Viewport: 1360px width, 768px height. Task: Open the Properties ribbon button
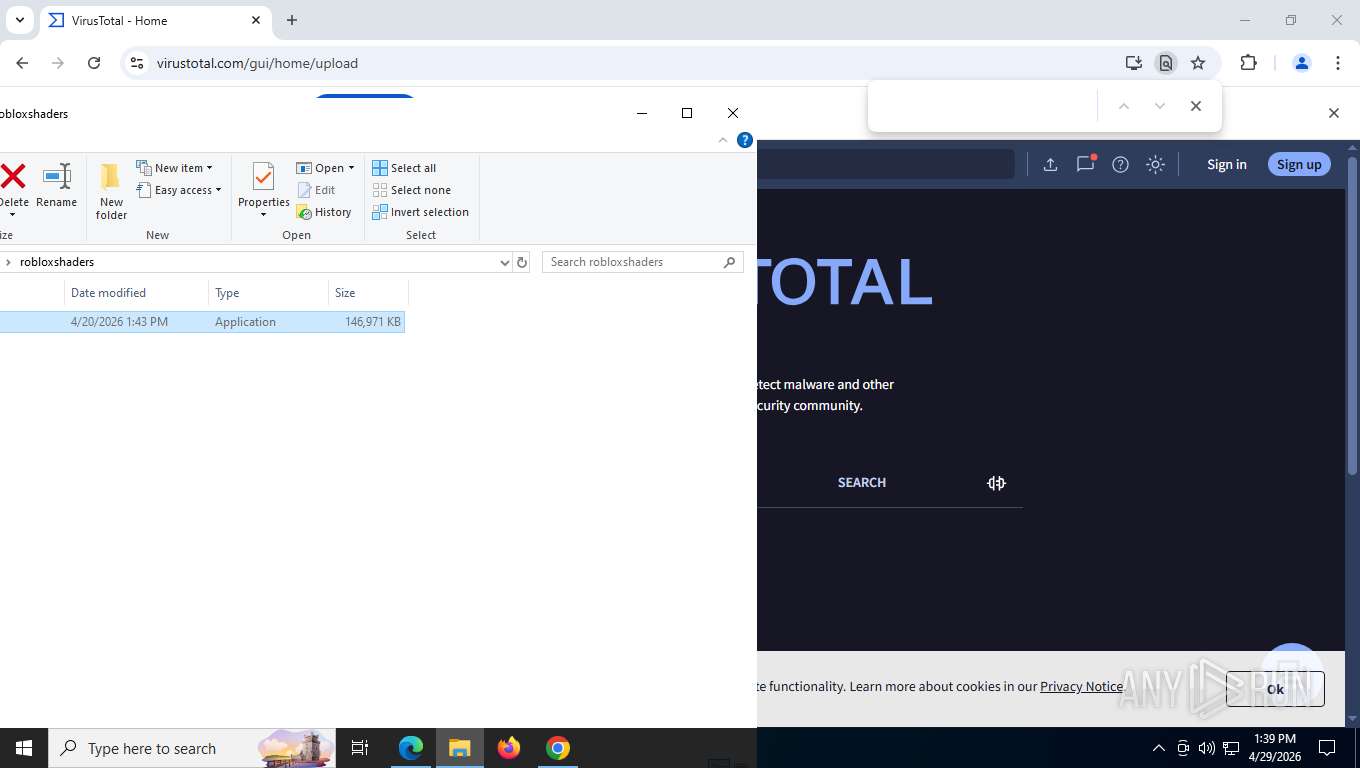pyautogui.click(x=264, y=185)
